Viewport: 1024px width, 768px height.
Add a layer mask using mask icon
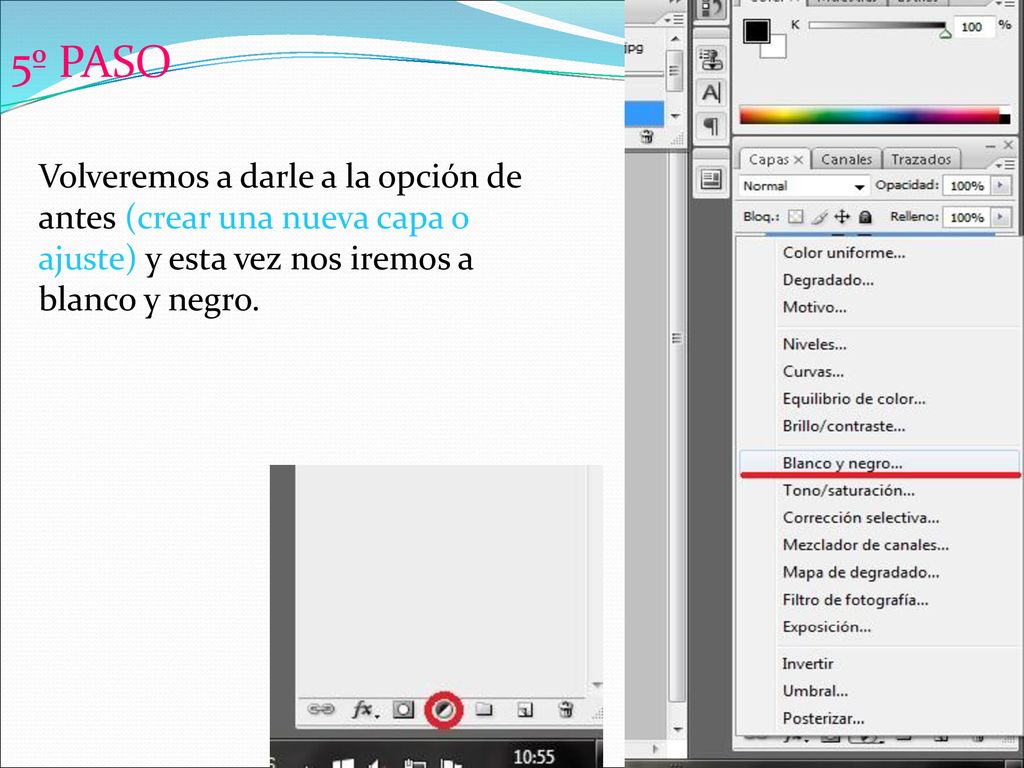tap(403, 709)
